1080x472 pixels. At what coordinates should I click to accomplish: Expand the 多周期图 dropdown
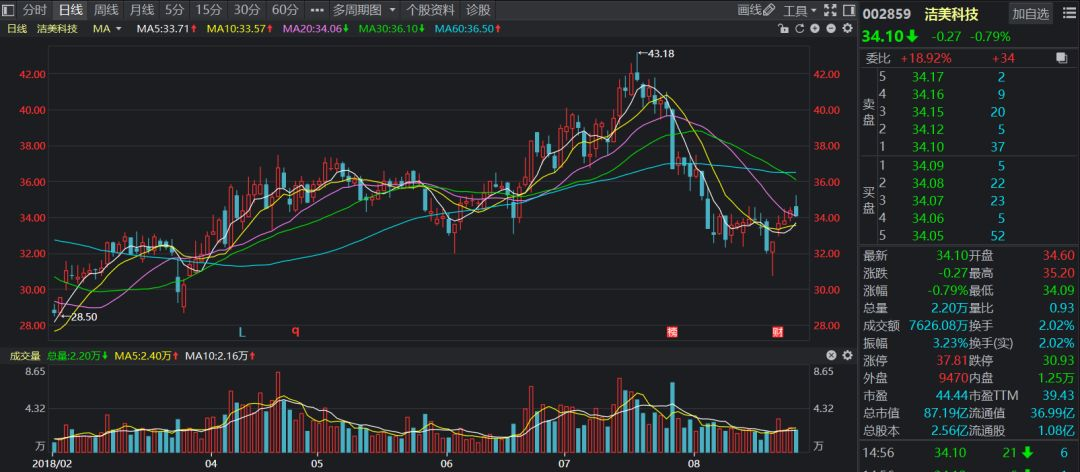tap(362, 10)
